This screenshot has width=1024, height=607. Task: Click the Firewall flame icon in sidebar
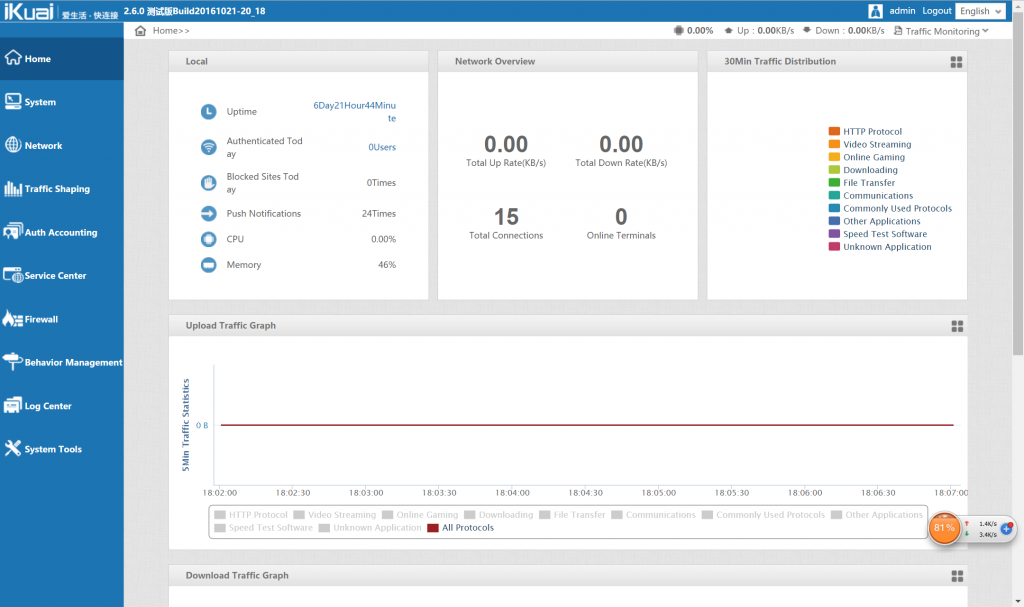[x=13, y=318]
